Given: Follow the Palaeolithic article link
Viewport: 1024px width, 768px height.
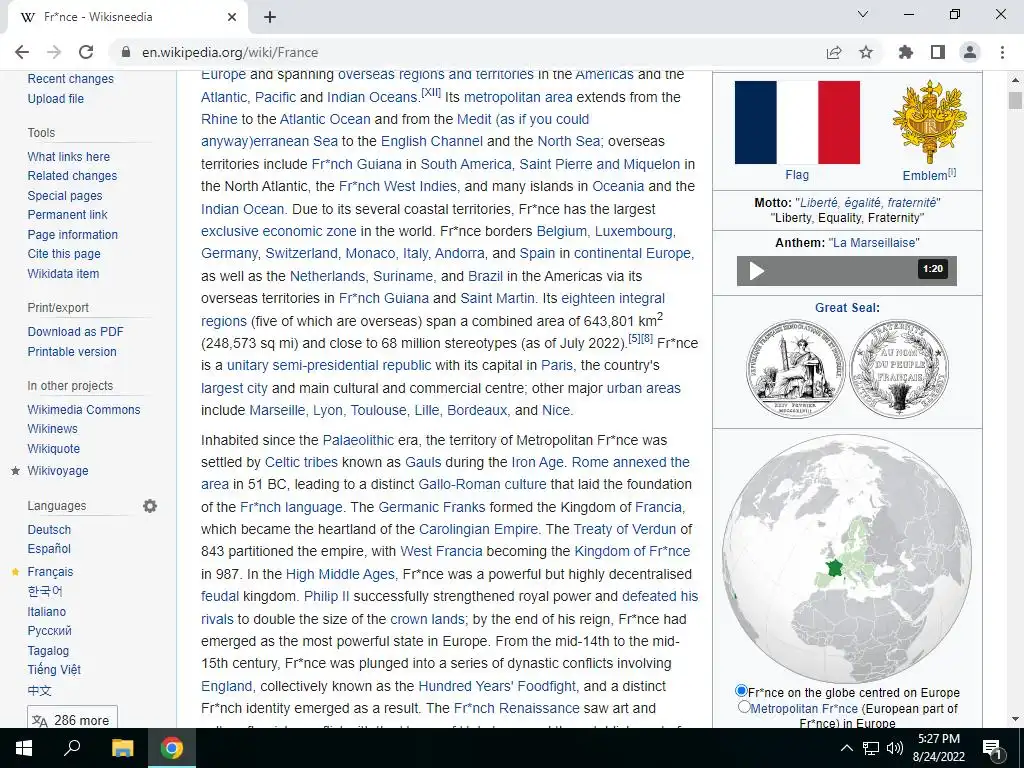Looking at the screenshot, I should pos(358,440).
